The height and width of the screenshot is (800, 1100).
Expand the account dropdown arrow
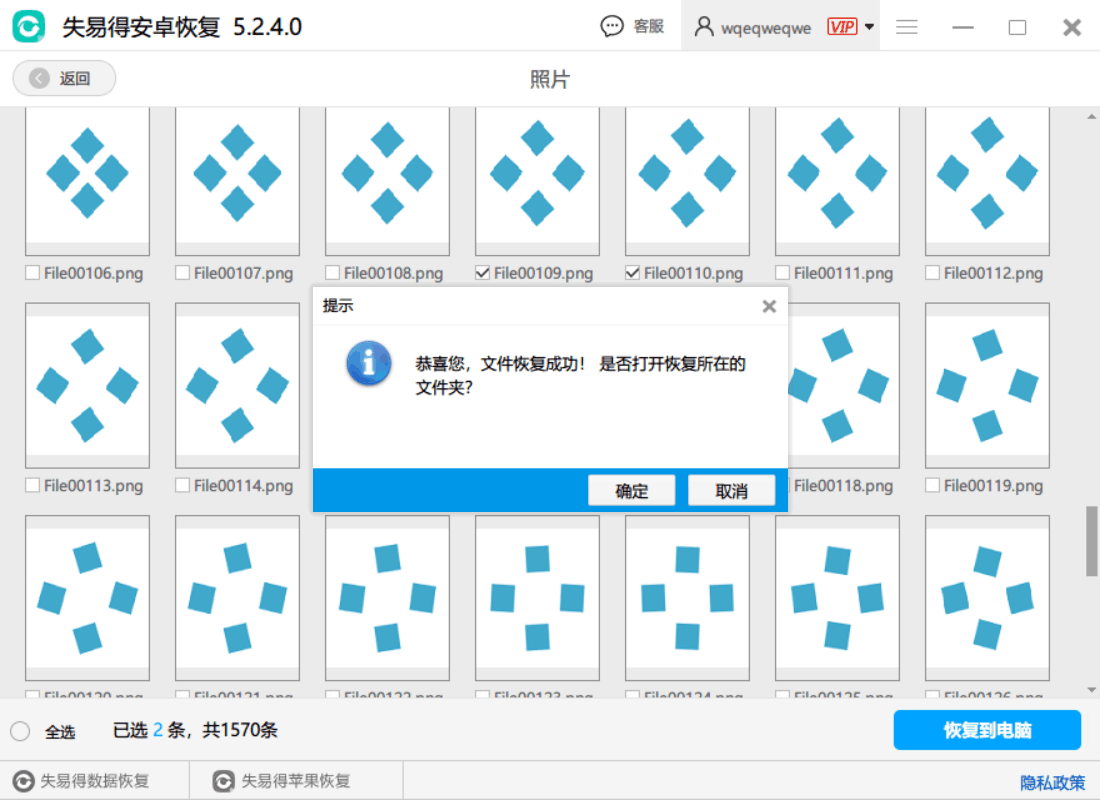click(x=869, y=27)
